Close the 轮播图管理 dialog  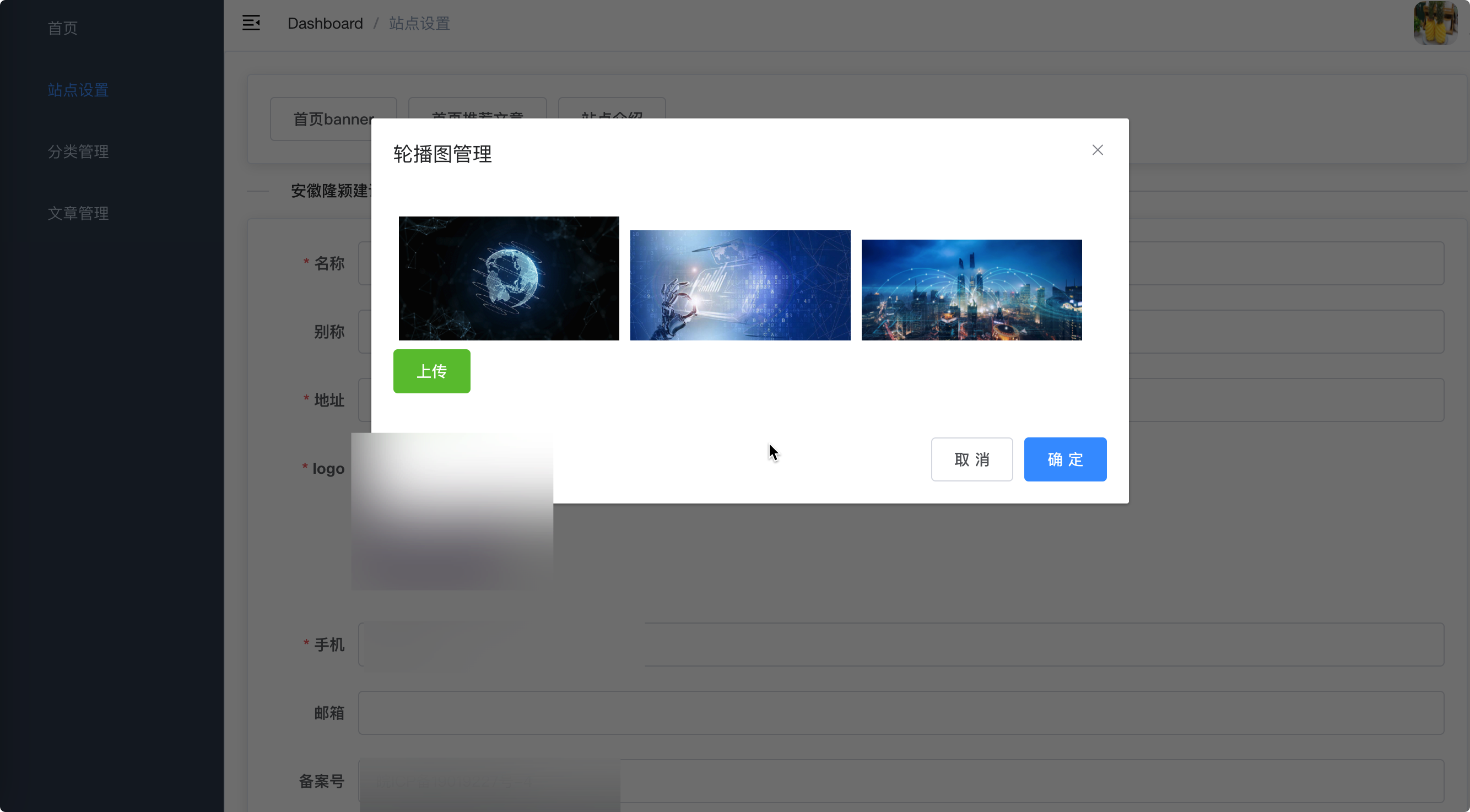pos(1097,150)
